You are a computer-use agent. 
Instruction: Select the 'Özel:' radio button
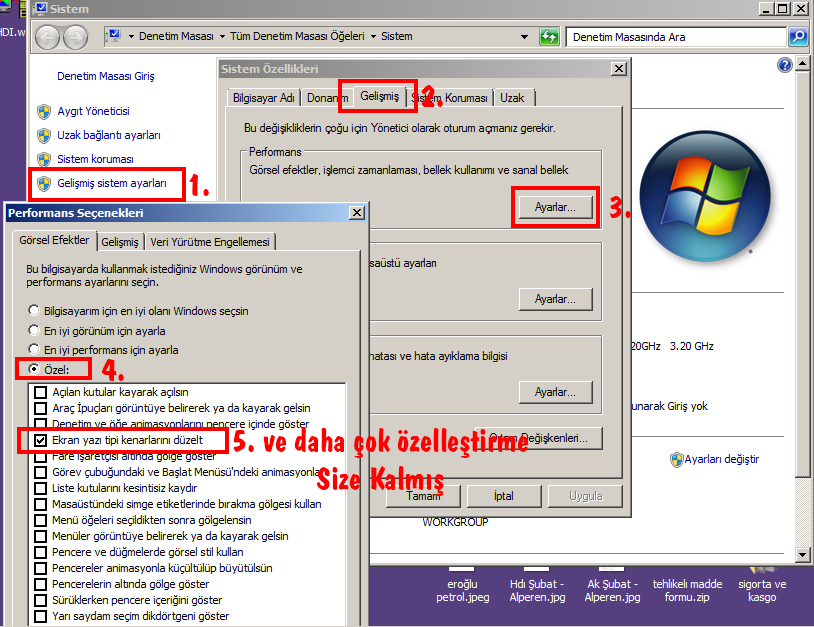coord(34,369)
